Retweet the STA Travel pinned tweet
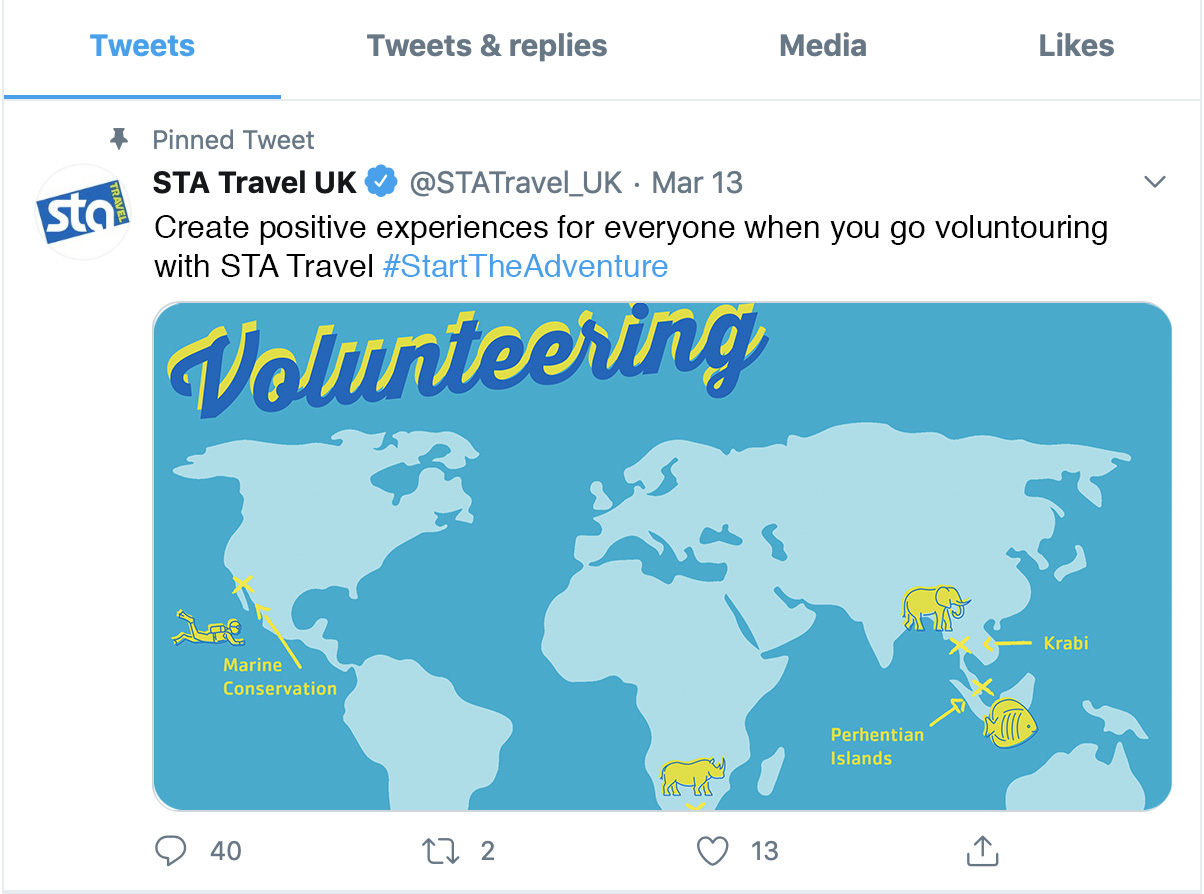1204x894 pixels. [439, 851]
